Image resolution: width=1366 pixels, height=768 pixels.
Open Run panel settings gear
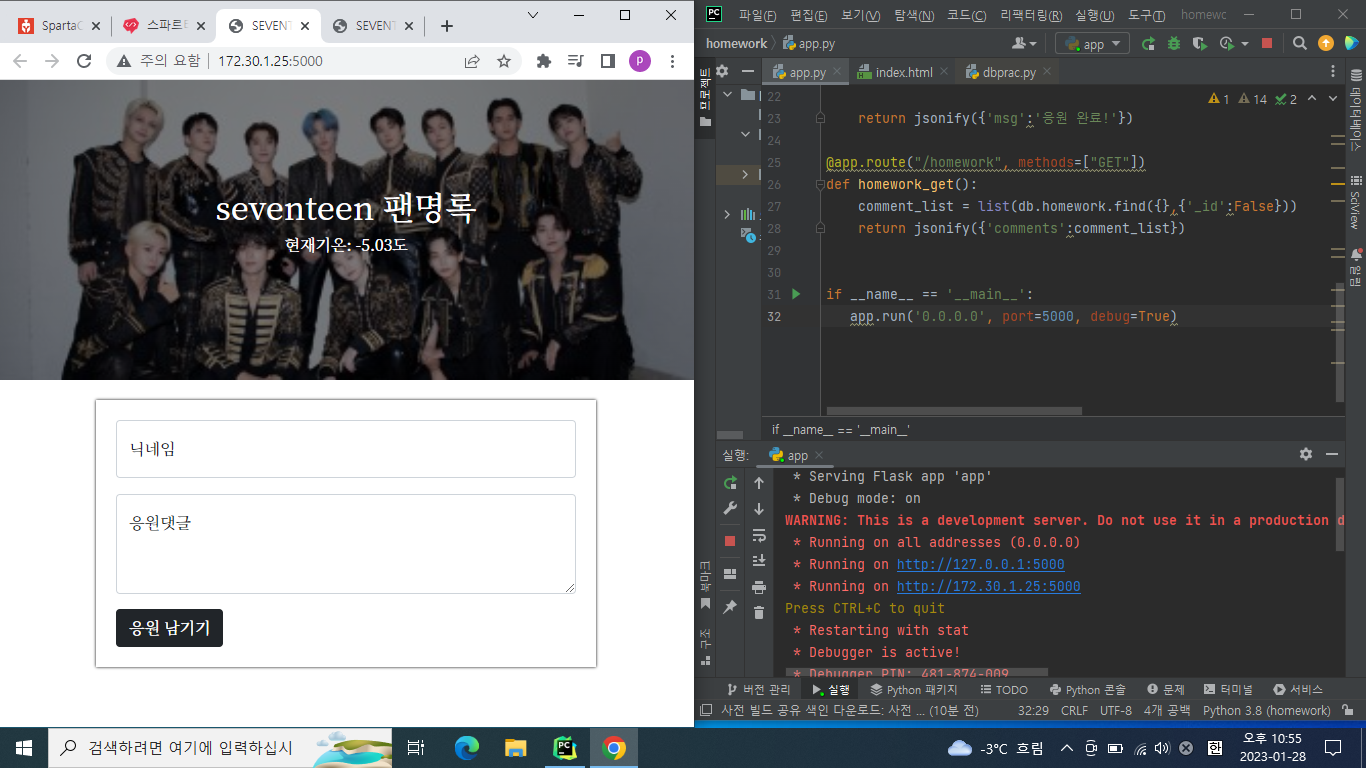point(1306,454)
